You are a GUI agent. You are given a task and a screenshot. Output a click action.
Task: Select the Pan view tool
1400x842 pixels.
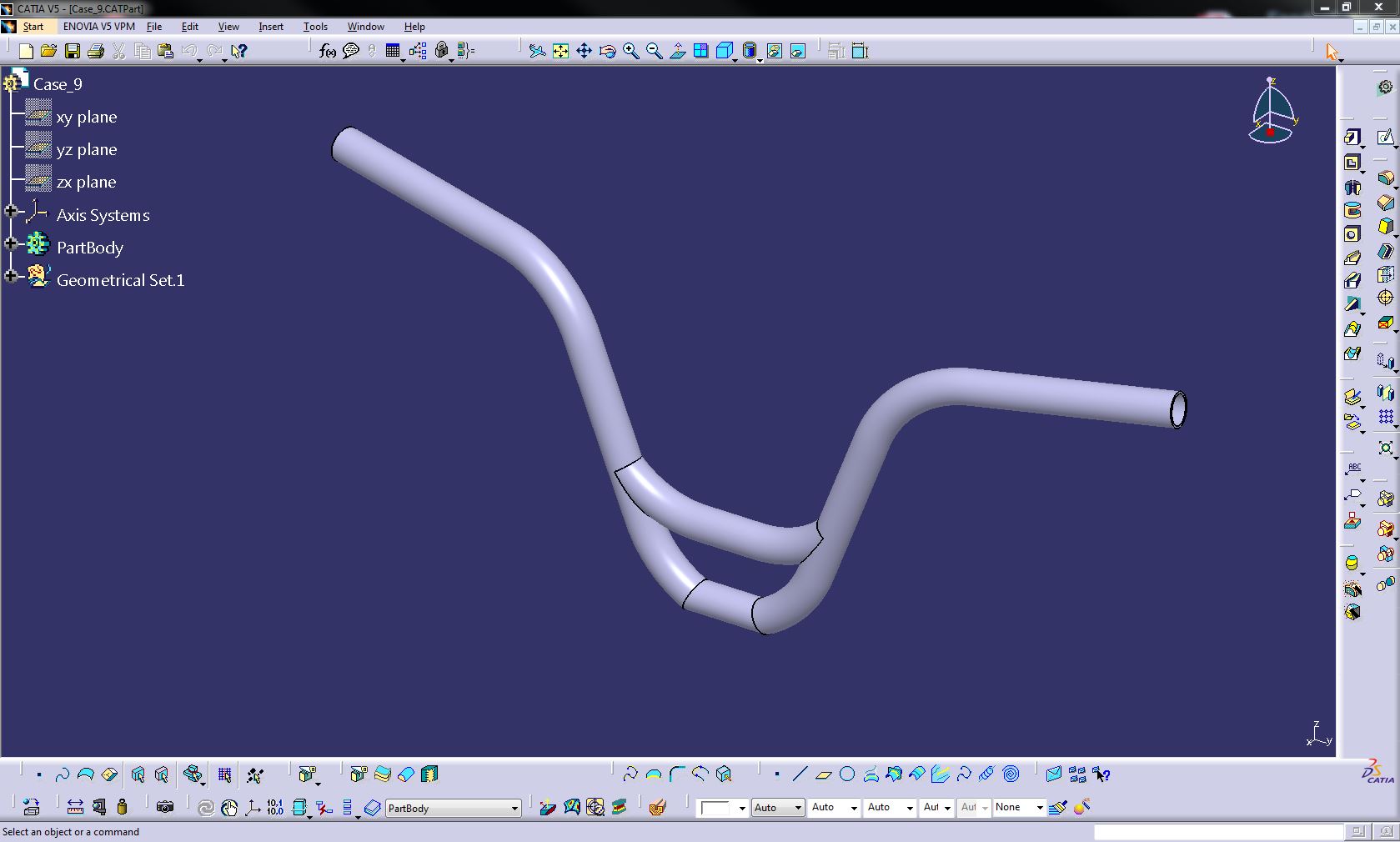pyautogui.click(x=585, y=51)
